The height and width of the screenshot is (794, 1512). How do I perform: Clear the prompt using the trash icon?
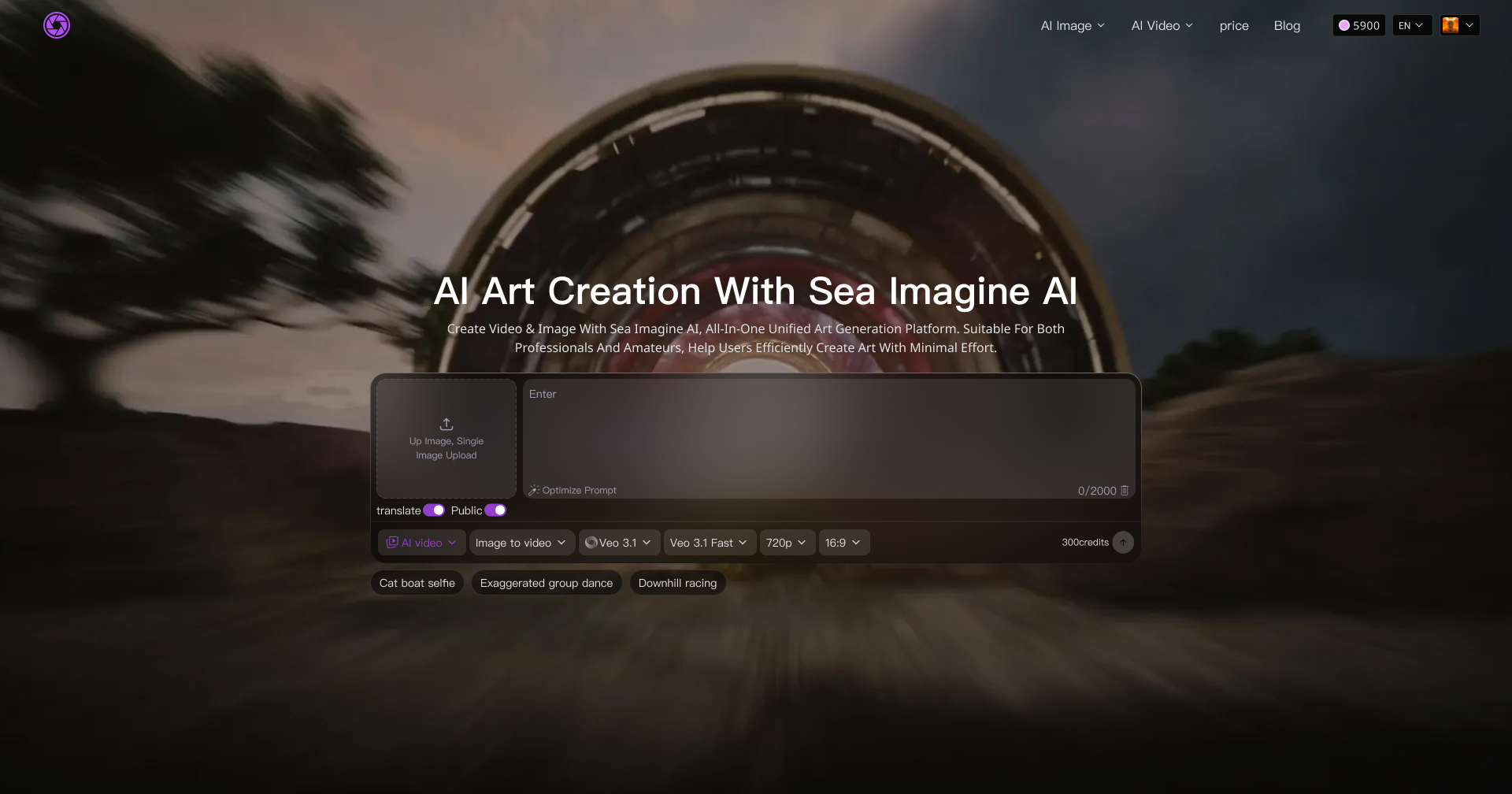coord(1125,490)
